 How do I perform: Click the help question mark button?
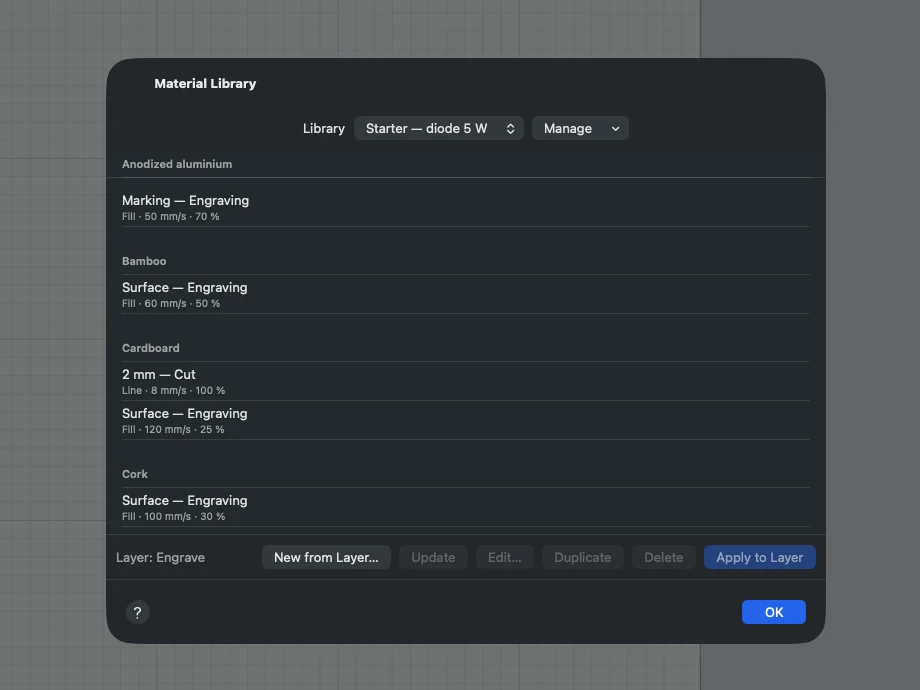(x=137, y=612)
